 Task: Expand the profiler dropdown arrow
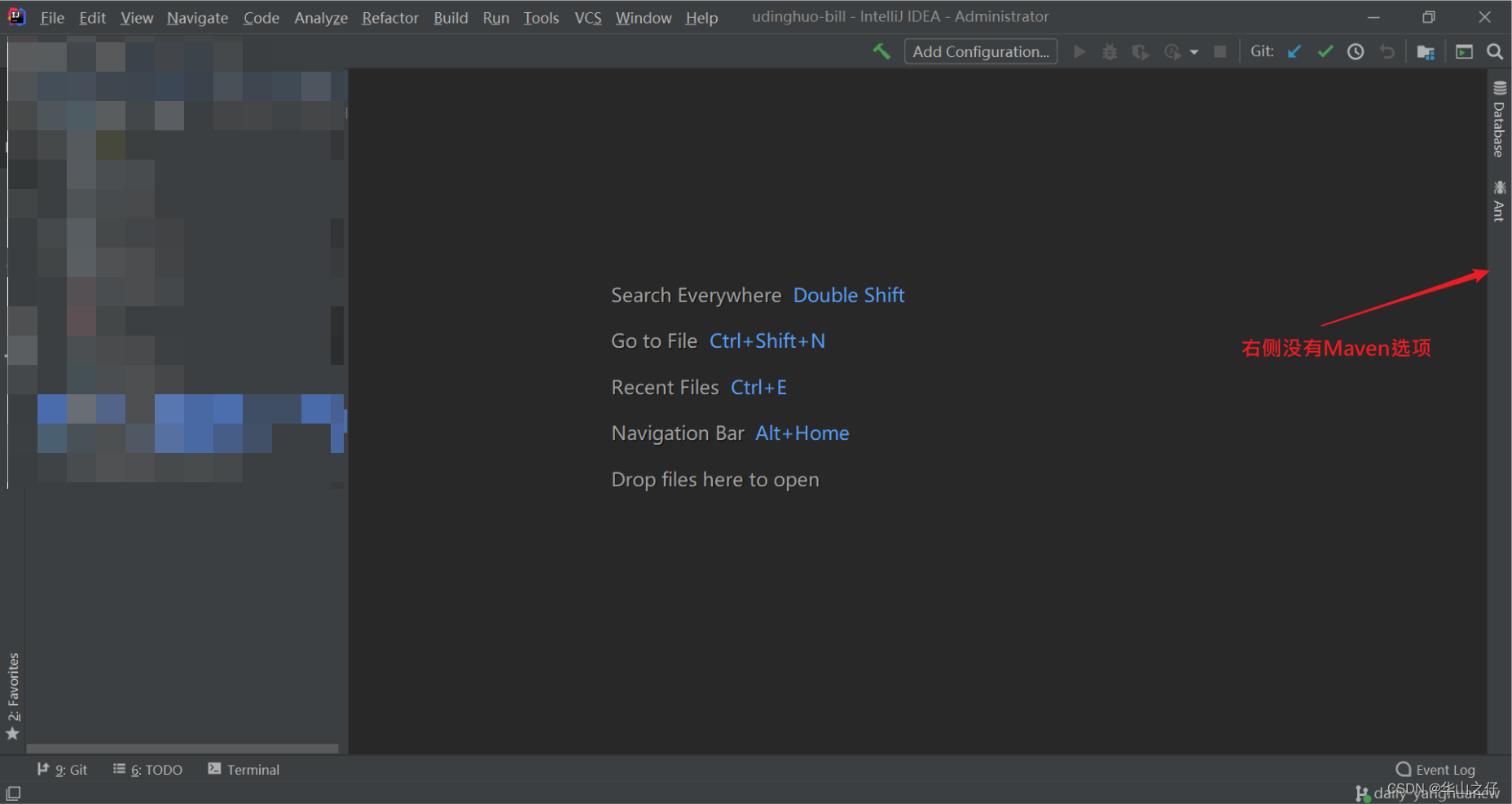(x=1194, y=52)
